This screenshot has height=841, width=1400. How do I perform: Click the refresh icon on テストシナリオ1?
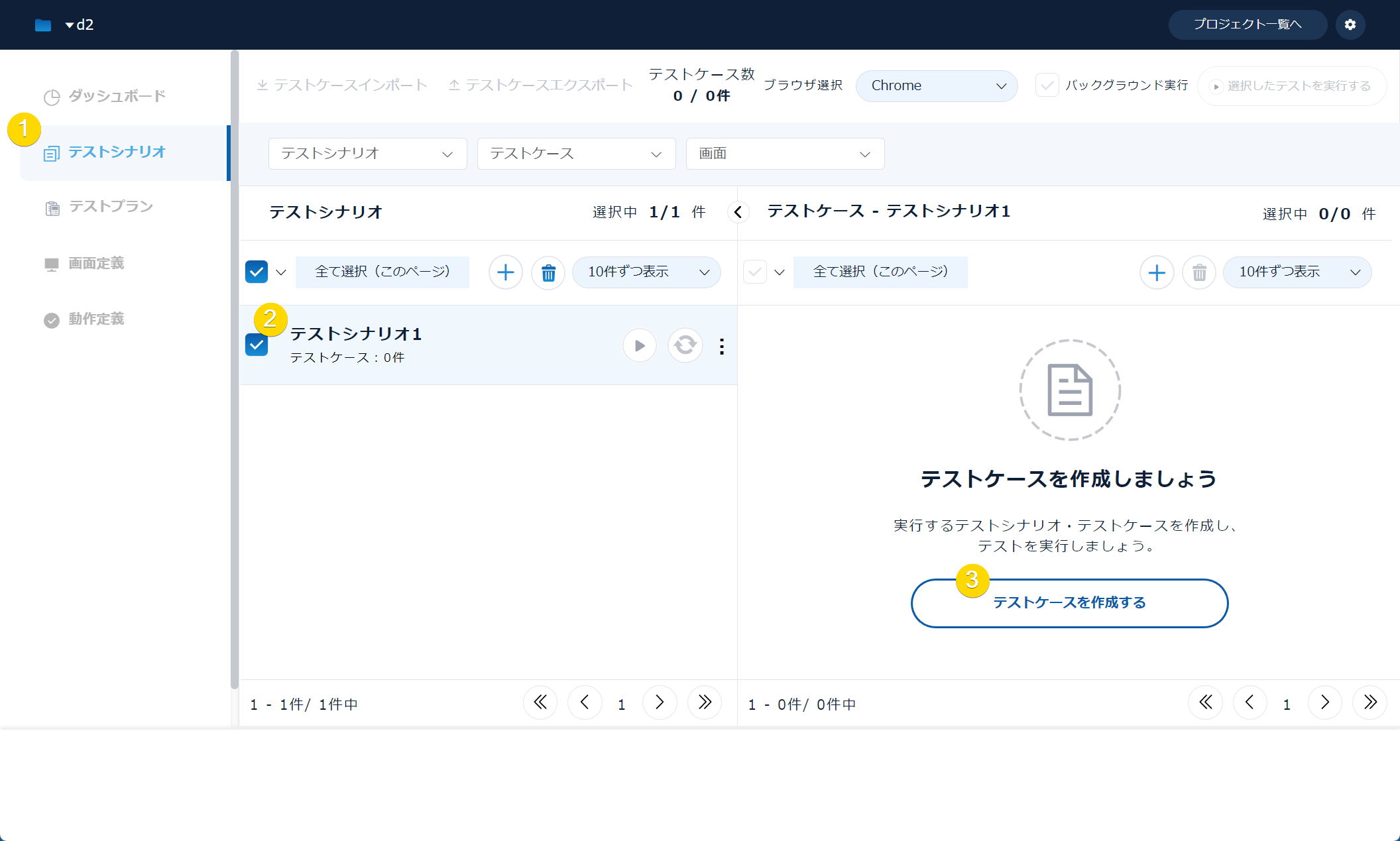685,345
